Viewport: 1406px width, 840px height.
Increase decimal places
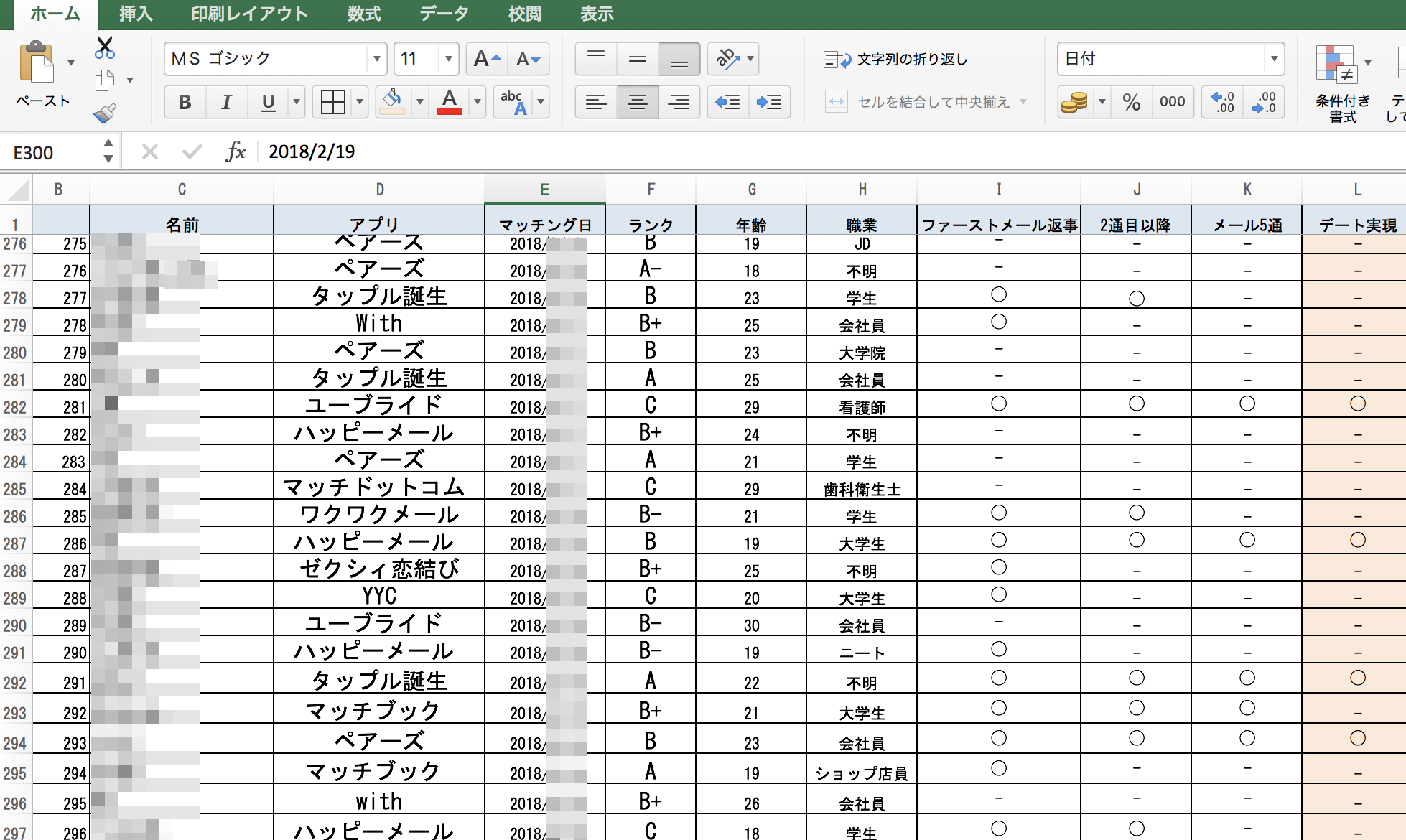coord(1222,102)
